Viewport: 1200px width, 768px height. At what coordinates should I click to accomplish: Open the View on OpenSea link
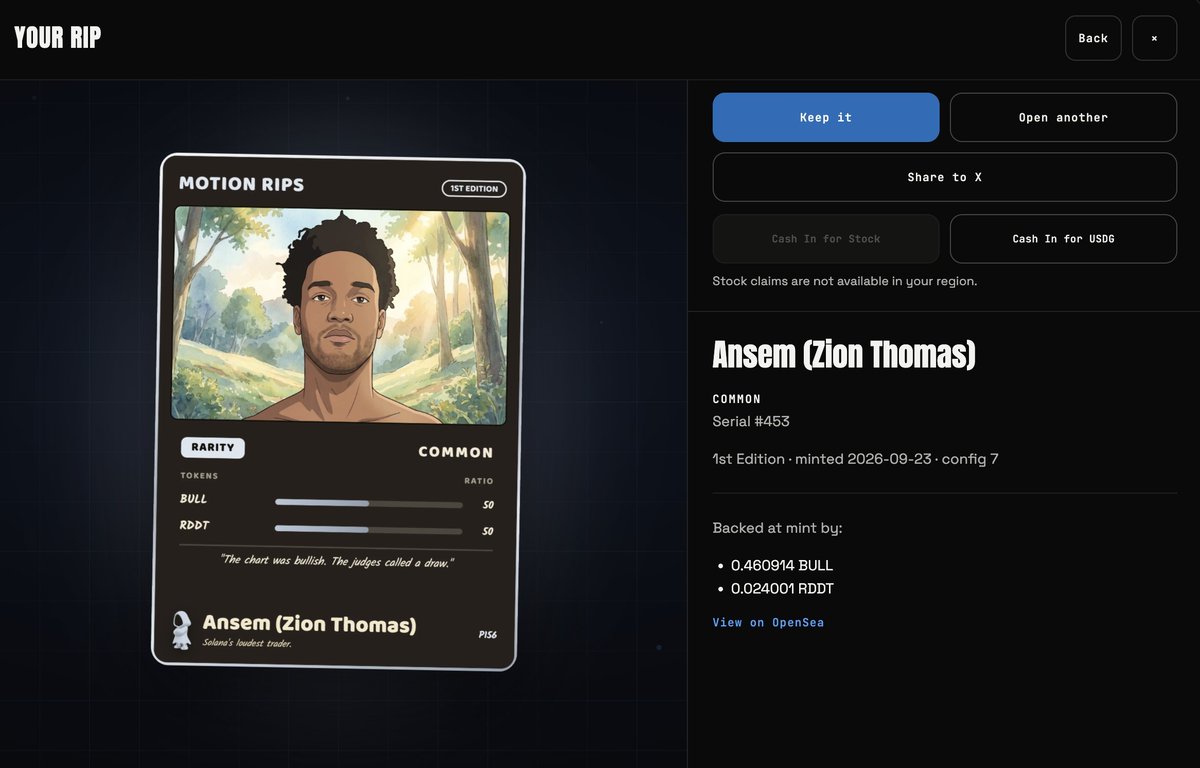click(768, 622)
